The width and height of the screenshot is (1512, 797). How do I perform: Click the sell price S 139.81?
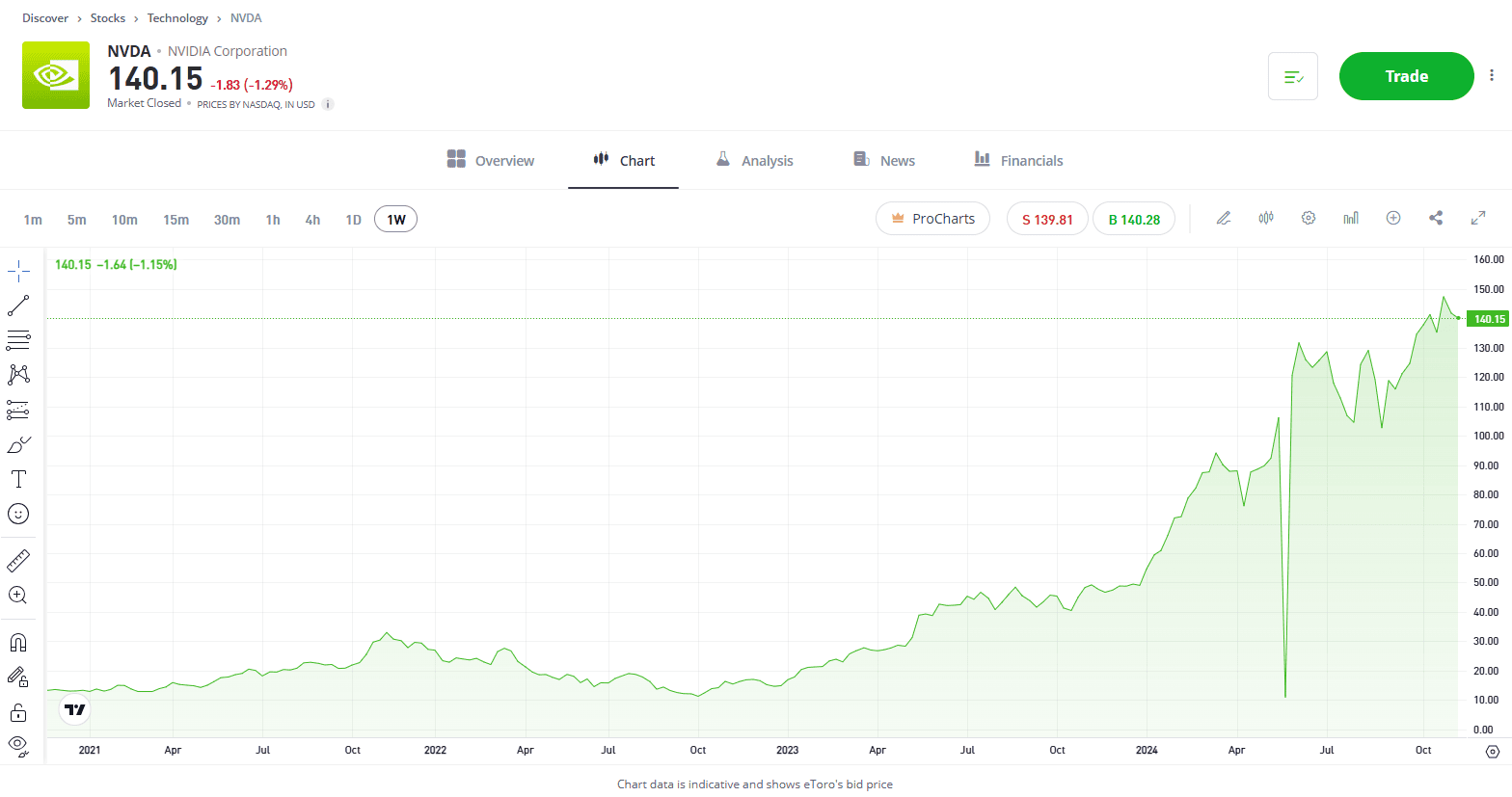pyautogui.click(x=1047, y=219)
